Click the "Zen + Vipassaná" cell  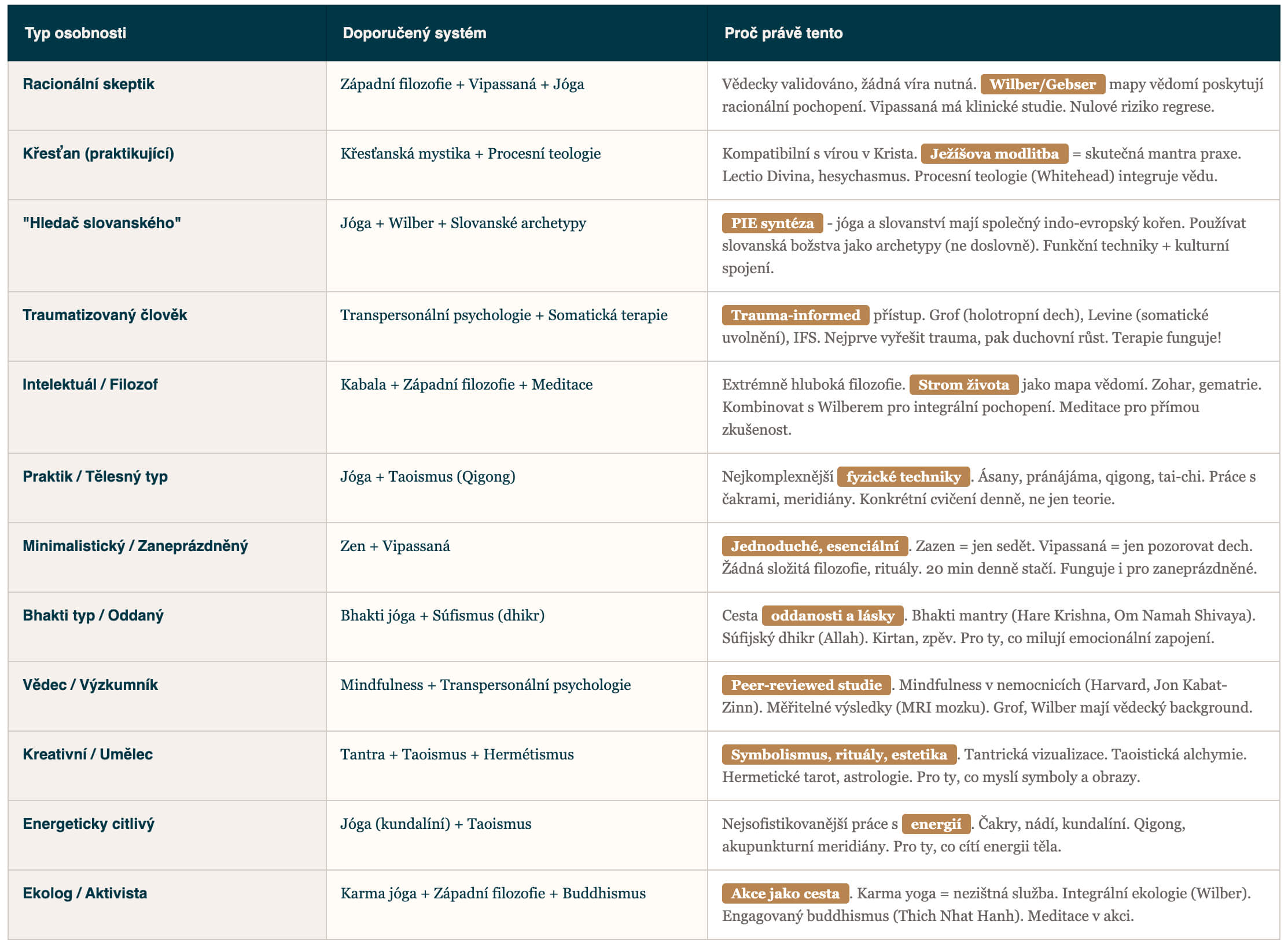point(395,546)
